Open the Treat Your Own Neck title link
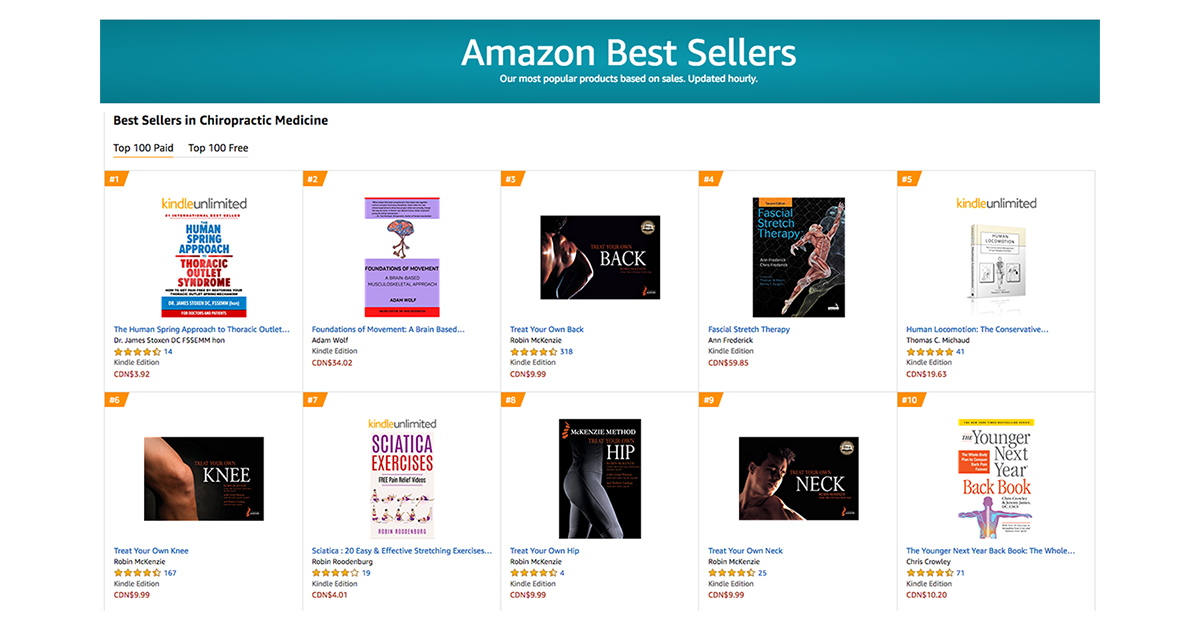The height and width of the screenshot is (630, 1200). point(745,551)
